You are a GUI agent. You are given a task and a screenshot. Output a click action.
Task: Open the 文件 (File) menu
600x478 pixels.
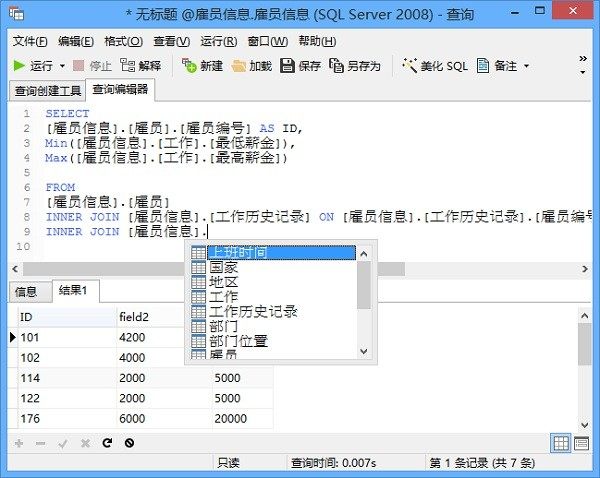(x=30, y=41)
